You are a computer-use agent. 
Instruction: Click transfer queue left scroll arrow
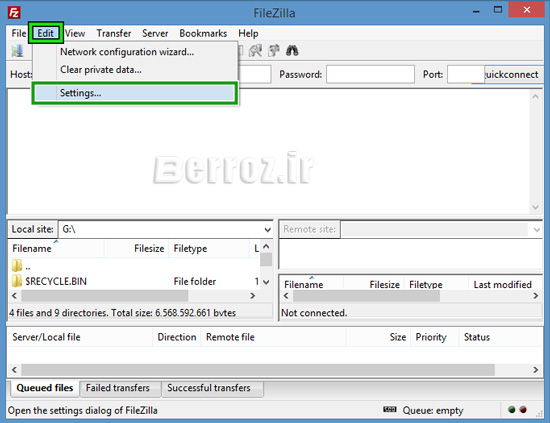(x=14, y=370)
